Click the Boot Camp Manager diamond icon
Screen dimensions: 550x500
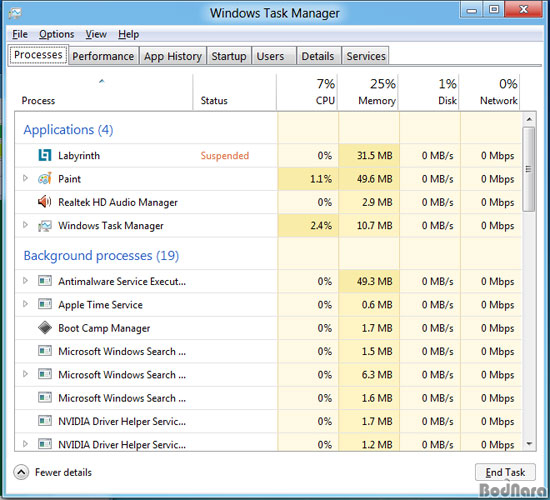coord(45,327)
